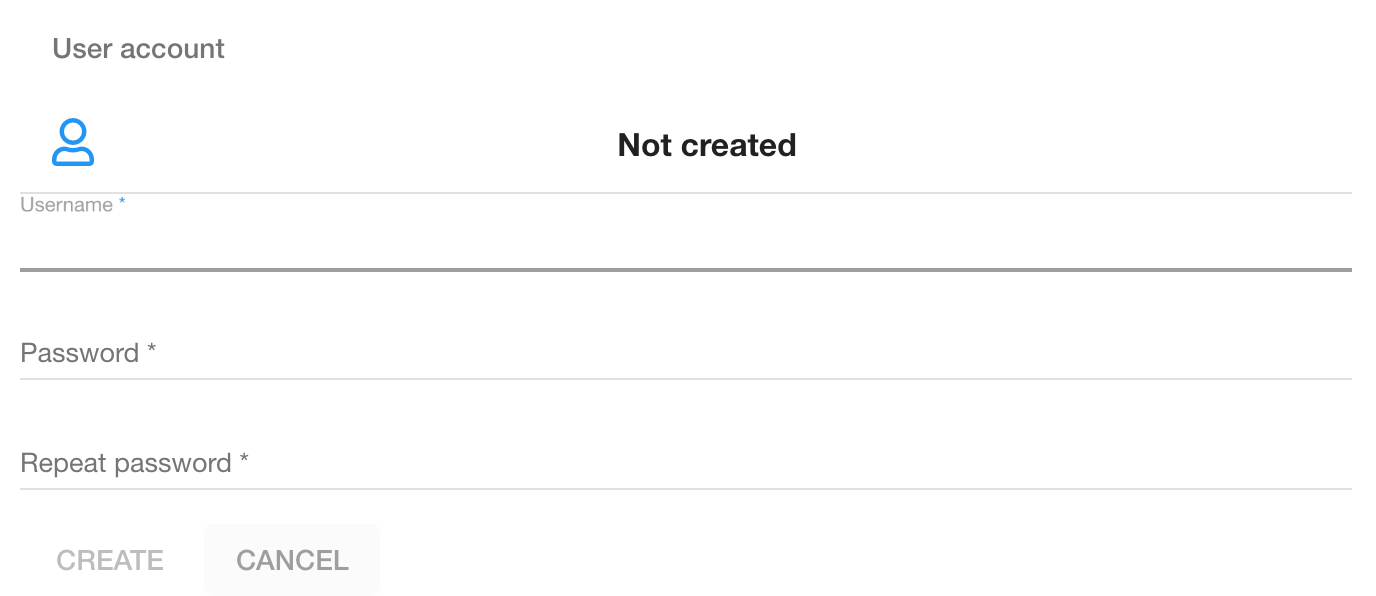Click the word "account" in the heading
Image resolution: width=1376 pixels, height=596 pixels.
[182, 49]
